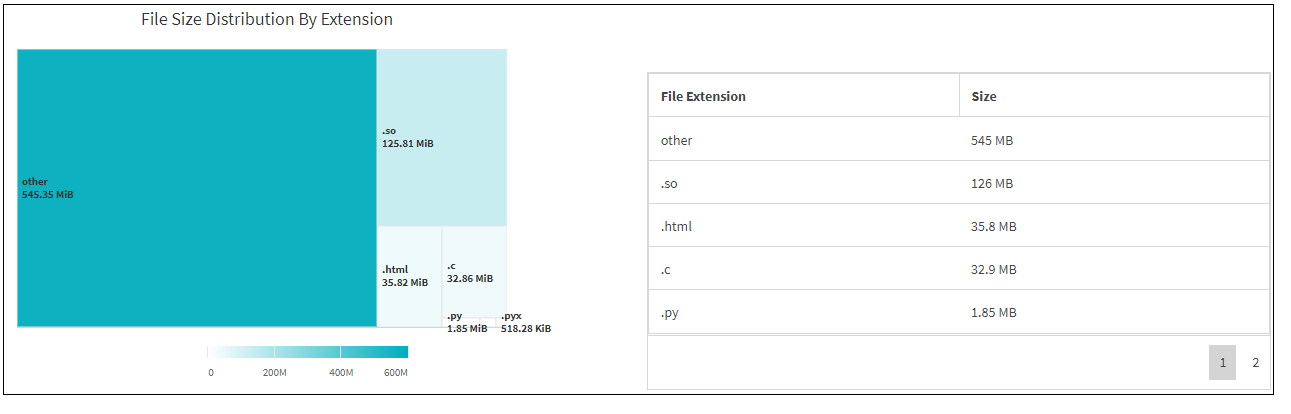Select page 1 in the table pagination
This screenshot has width=1291, height=414.
pyautogui.click(x=1222, y=362)
